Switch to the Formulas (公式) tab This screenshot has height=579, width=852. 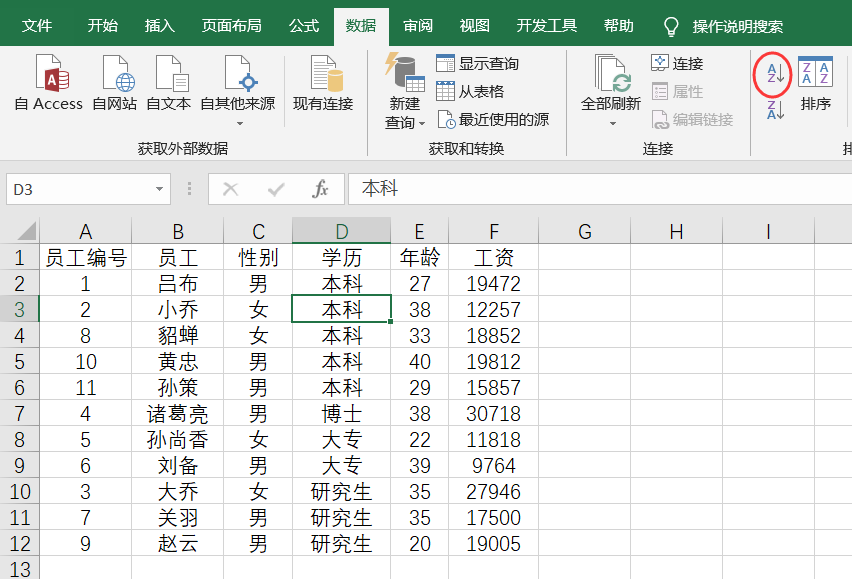click(x=304, y=26)
